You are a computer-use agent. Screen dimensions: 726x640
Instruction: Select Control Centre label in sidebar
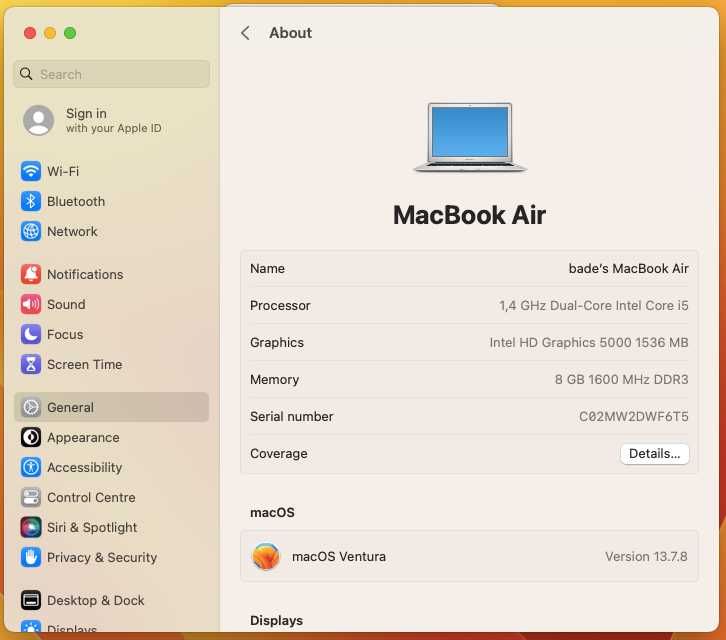91,498
